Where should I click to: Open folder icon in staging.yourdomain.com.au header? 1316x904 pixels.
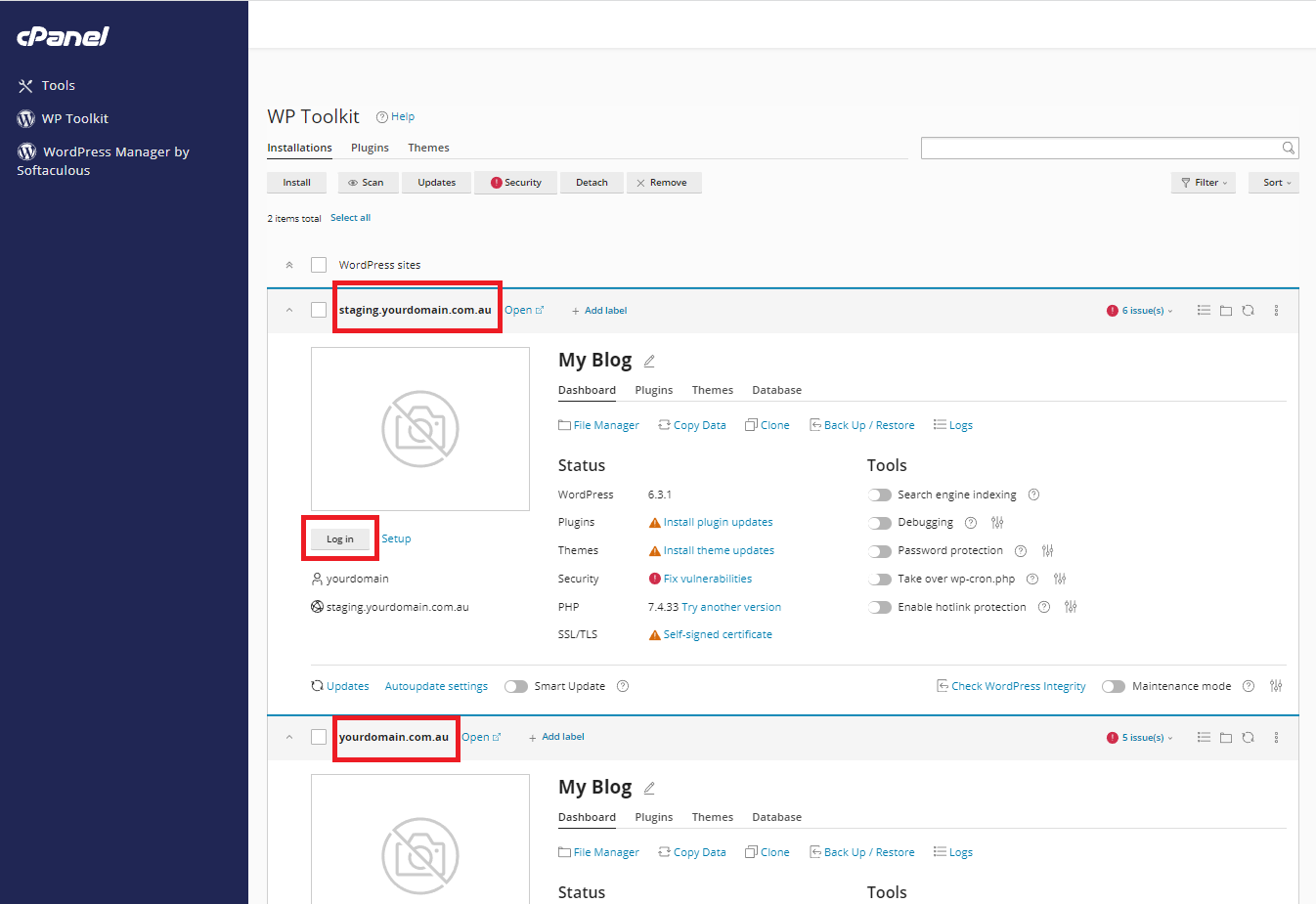(x=1226, y=311)
